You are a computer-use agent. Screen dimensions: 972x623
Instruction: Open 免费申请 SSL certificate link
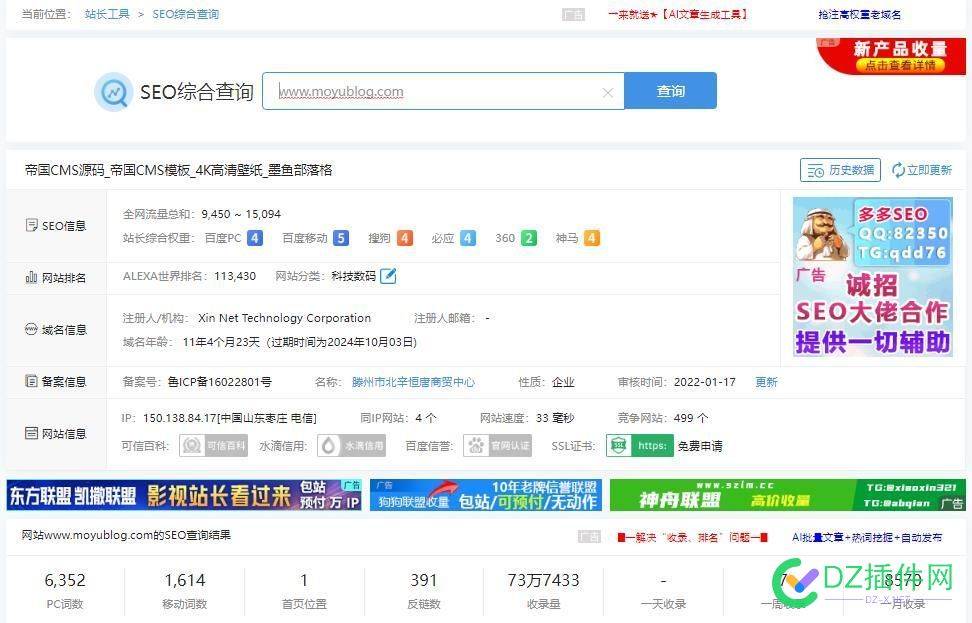(700, 446)
